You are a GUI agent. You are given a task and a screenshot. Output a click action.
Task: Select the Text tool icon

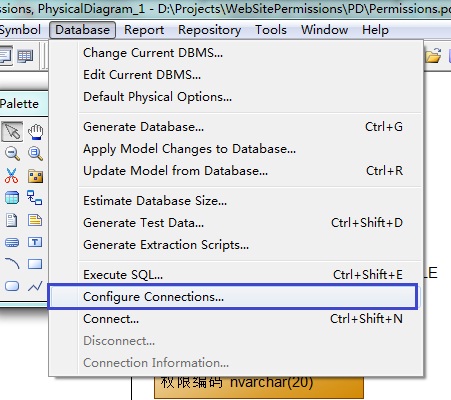[35, 242]
